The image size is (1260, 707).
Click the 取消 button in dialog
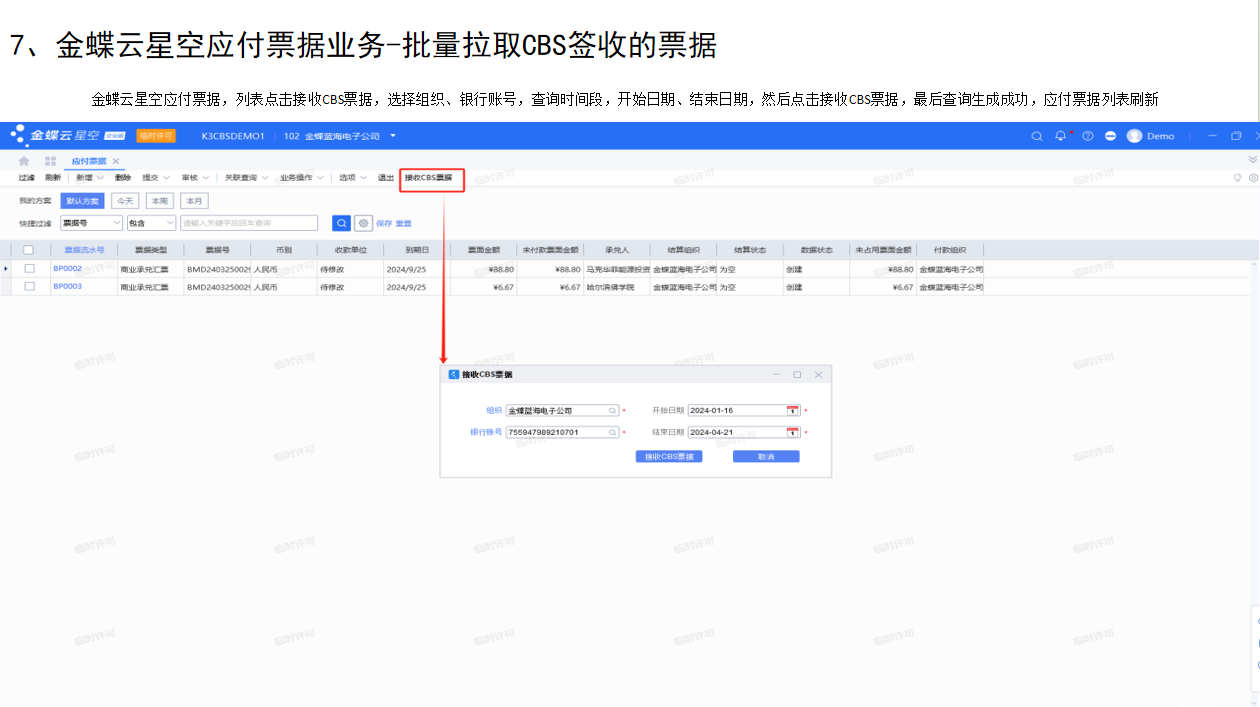[766, 456]
